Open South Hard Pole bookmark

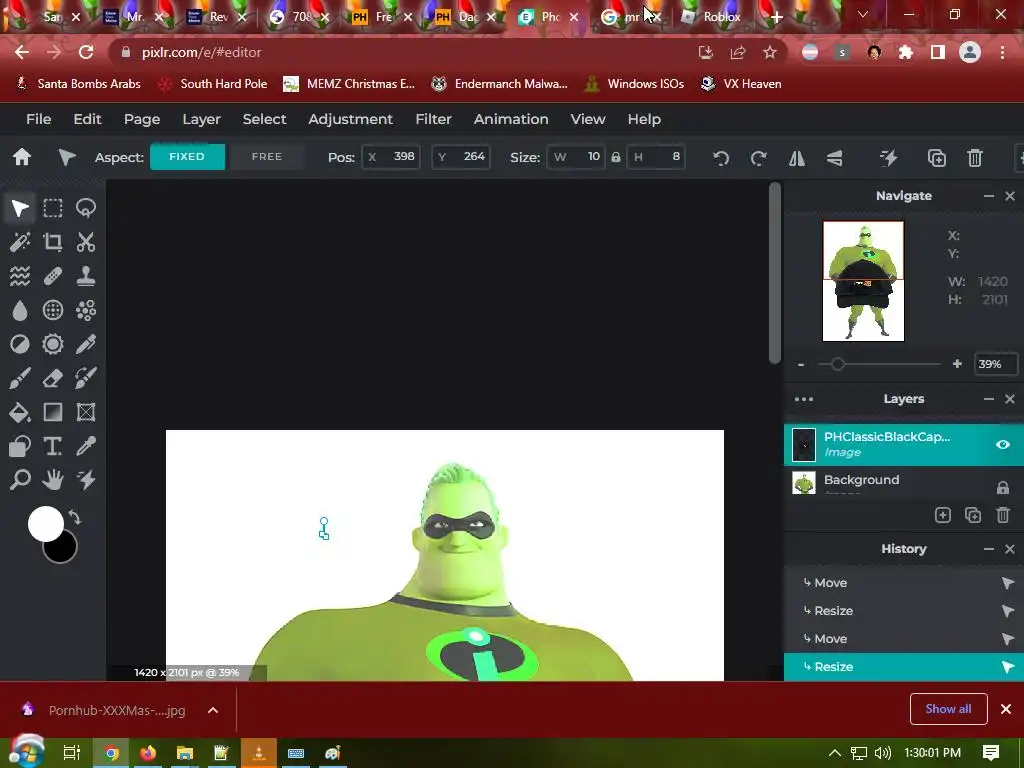[x=214, y=84]
